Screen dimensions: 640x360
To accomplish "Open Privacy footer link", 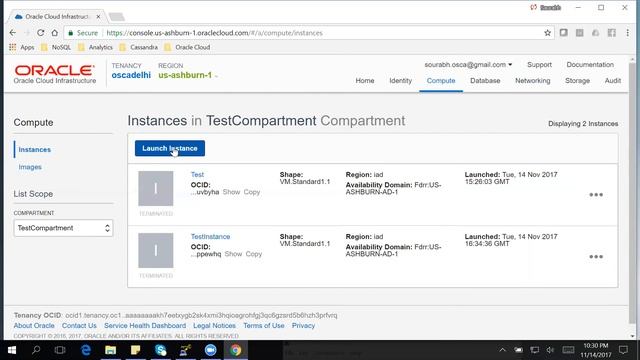I will tap(303, 326).
